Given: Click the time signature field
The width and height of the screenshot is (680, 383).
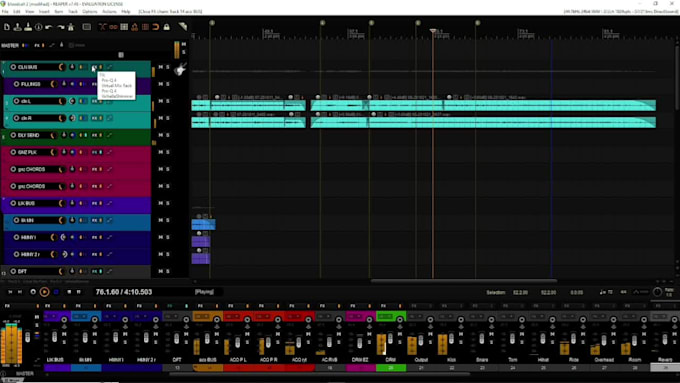Looking at the screenshot, I should click(x=624, y=292).
